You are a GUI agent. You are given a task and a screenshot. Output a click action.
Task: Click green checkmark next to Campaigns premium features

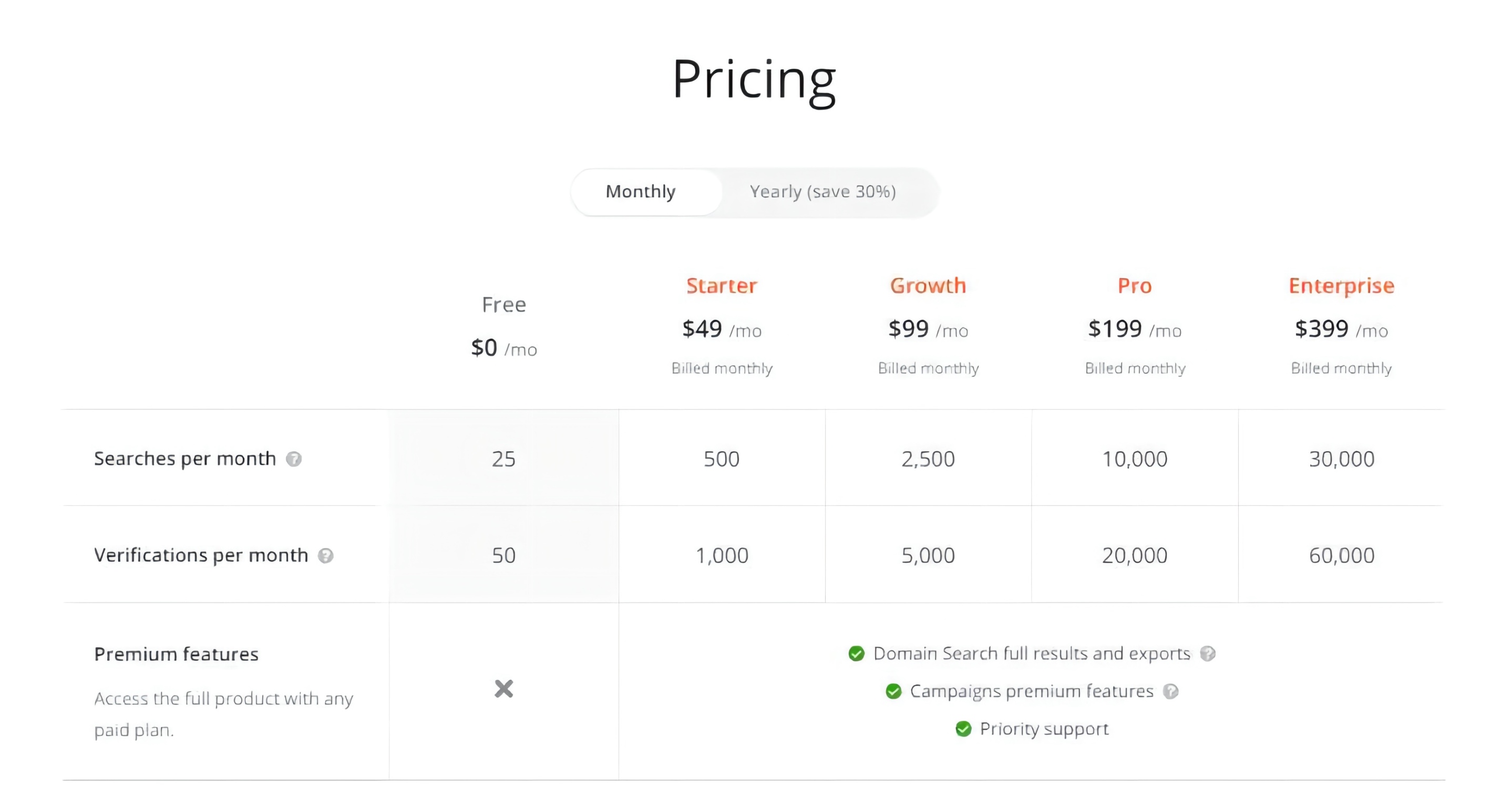tap(893, 691)
